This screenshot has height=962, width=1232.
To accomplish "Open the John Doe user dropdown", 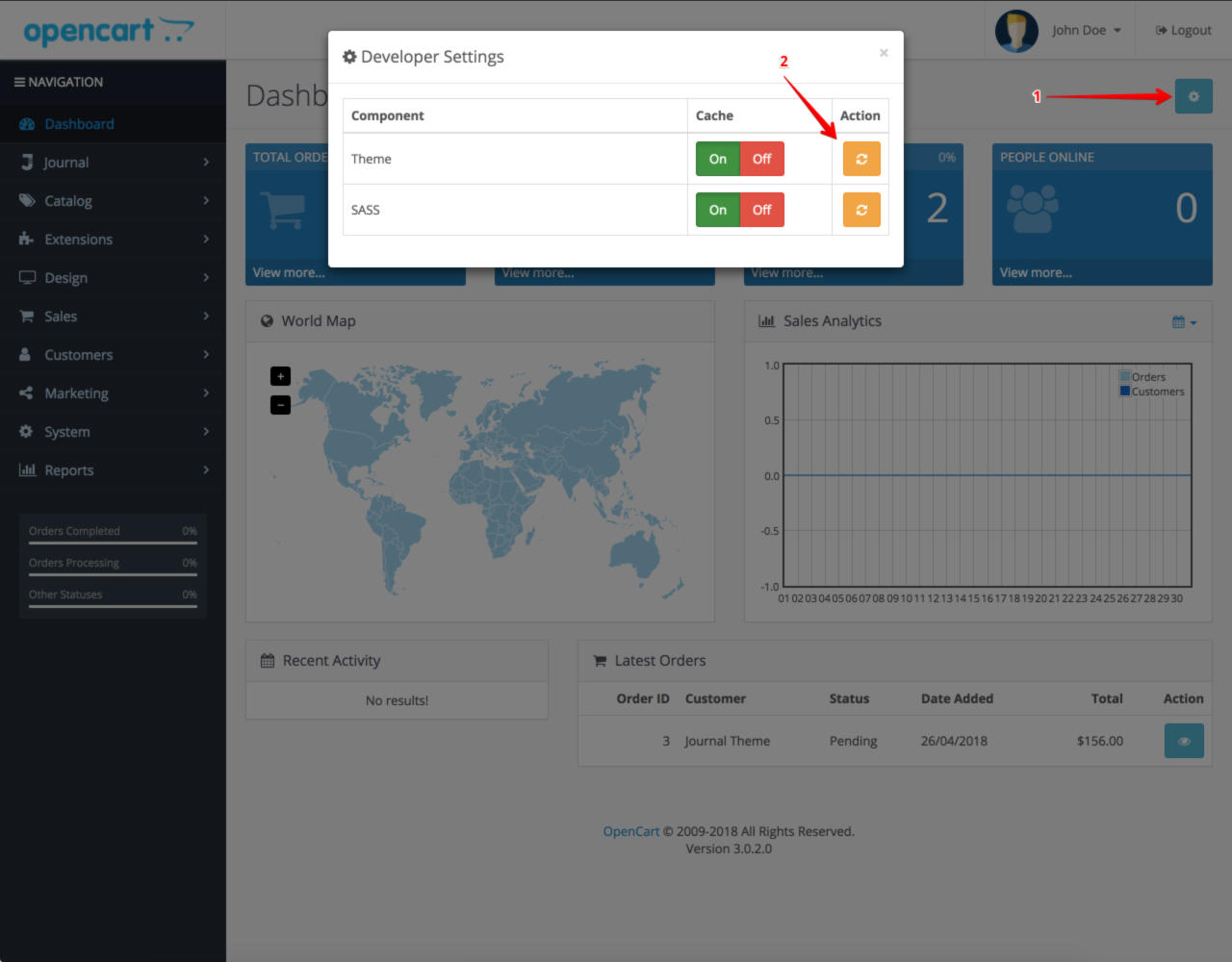I will [x=1087, y=31].
